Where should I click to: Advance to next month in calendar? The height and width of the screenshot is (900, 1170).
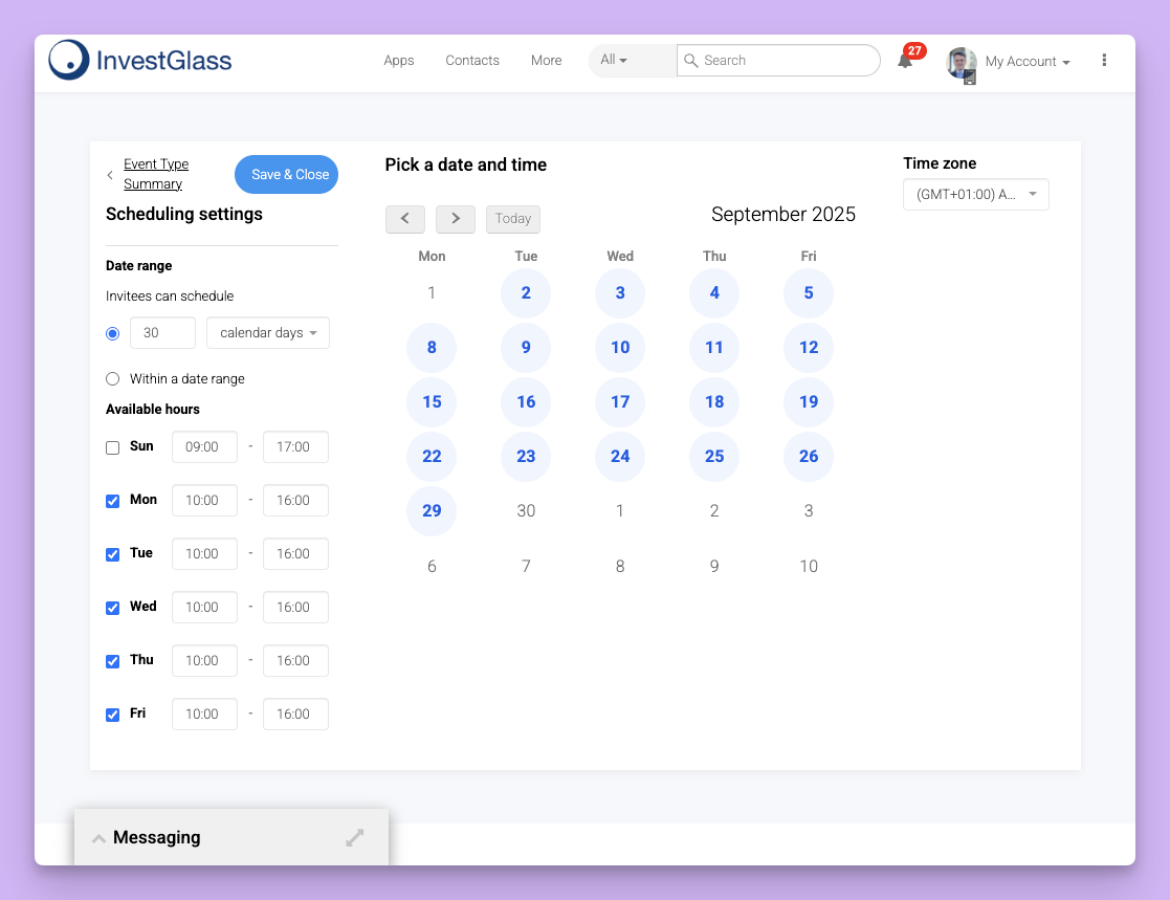[x=455, y=219]
